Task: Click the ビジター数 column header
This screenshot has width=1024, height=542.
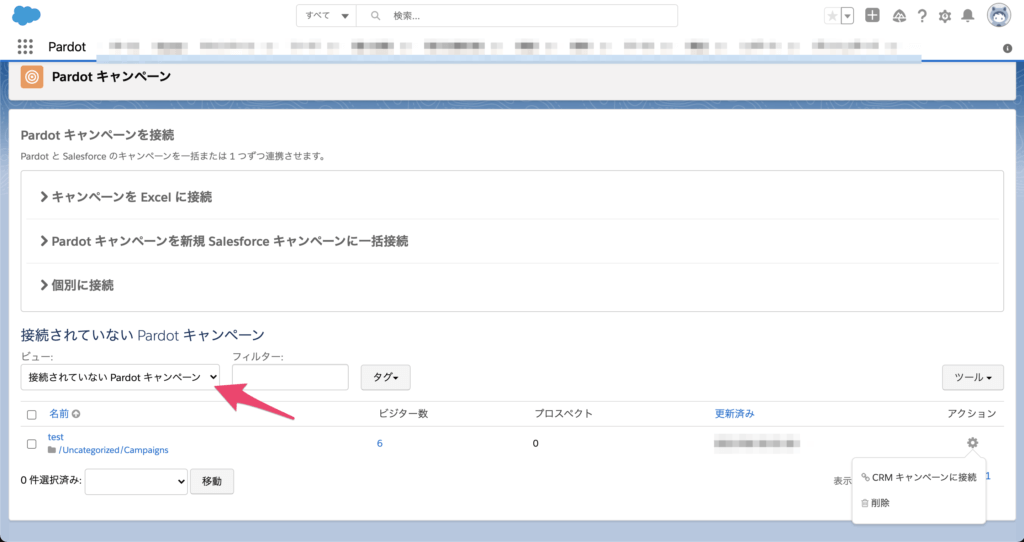Action: point(404,413)
